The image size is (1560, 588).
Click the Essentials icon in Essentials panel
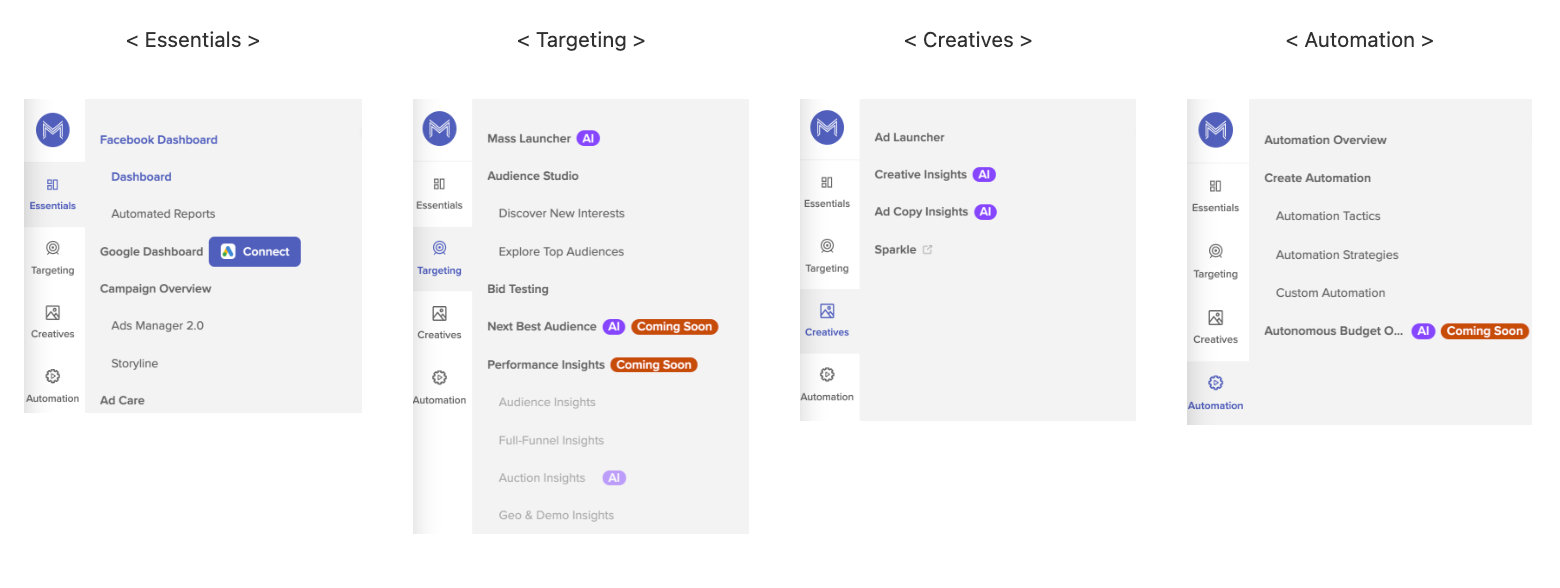(x=53, y=185)
